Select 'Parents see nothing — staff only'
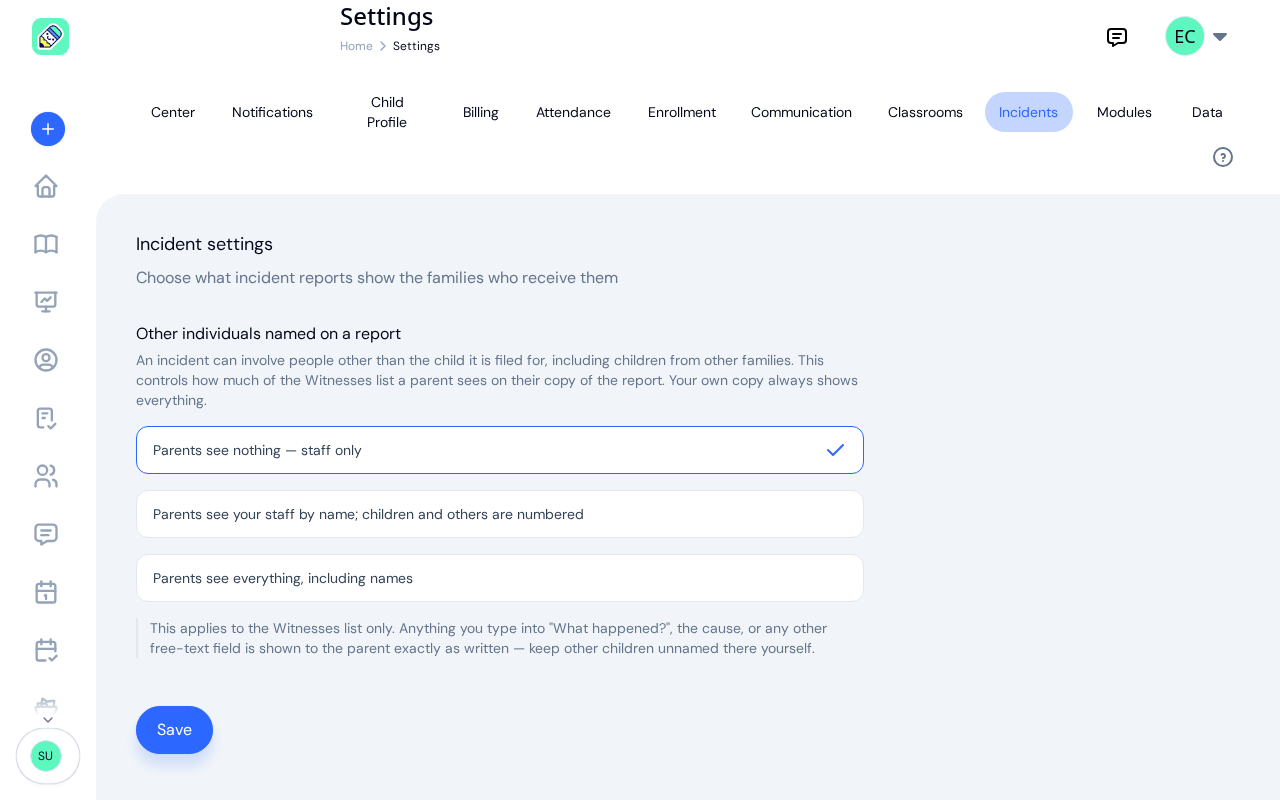 (500, 450)
